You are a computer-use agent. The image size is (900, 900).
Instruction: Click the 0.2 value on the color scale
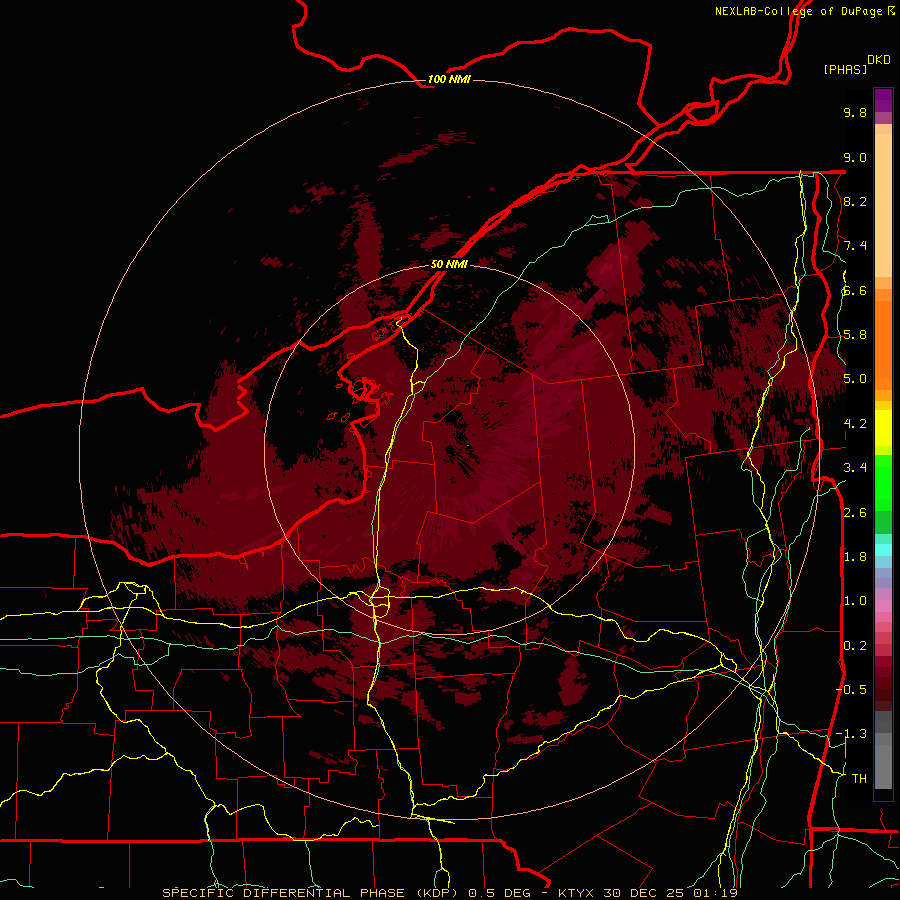tap(855, 646)
